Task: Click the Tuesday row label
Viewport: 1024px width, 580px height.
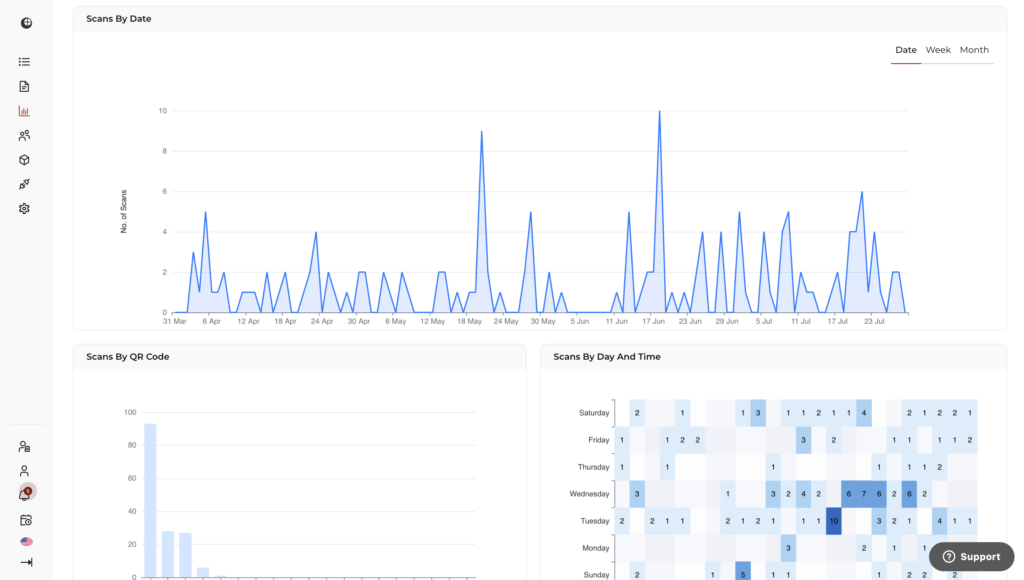Action: pos(595,521)
